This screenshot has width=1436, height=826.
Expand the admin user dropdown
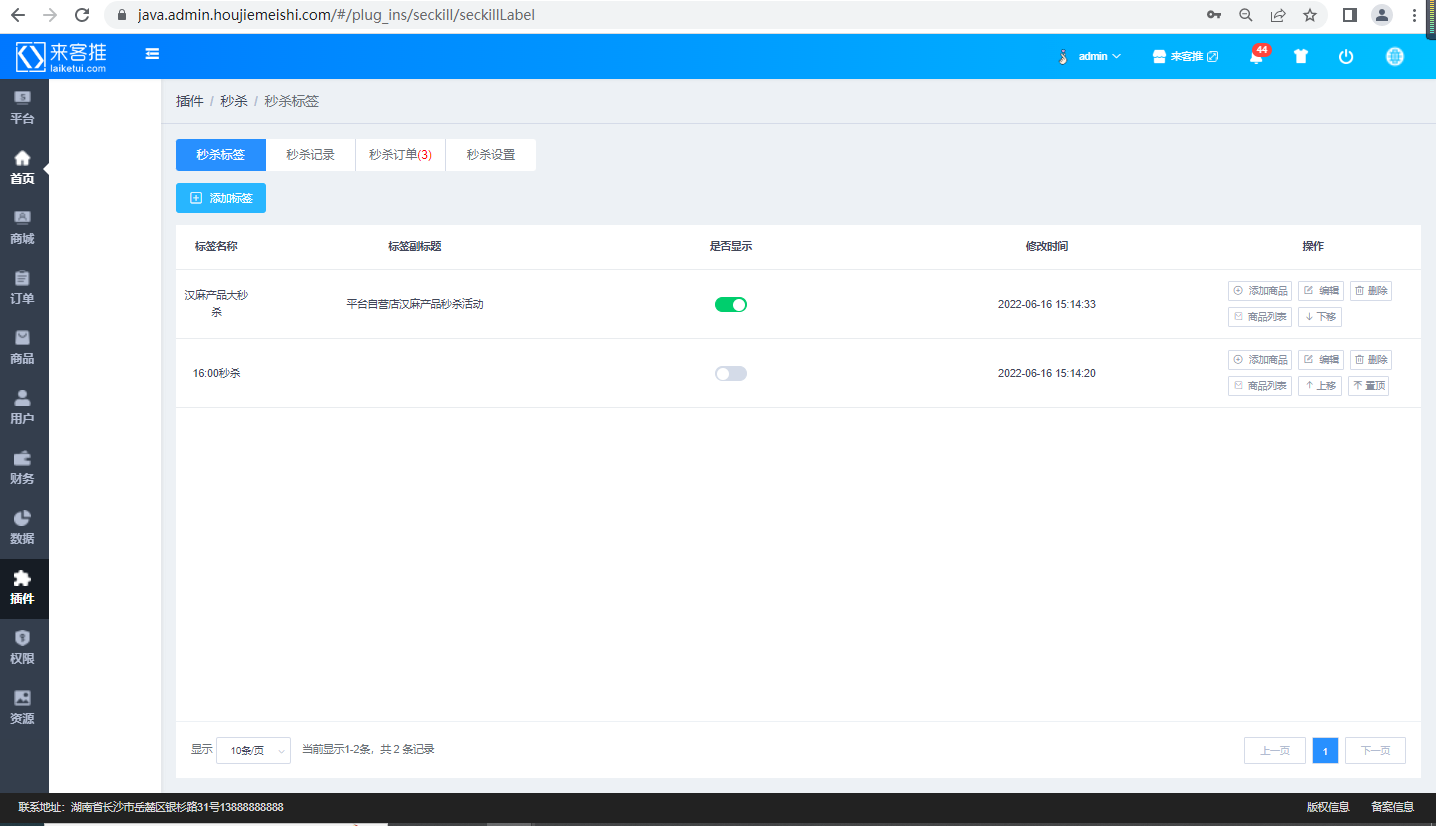1090,57
